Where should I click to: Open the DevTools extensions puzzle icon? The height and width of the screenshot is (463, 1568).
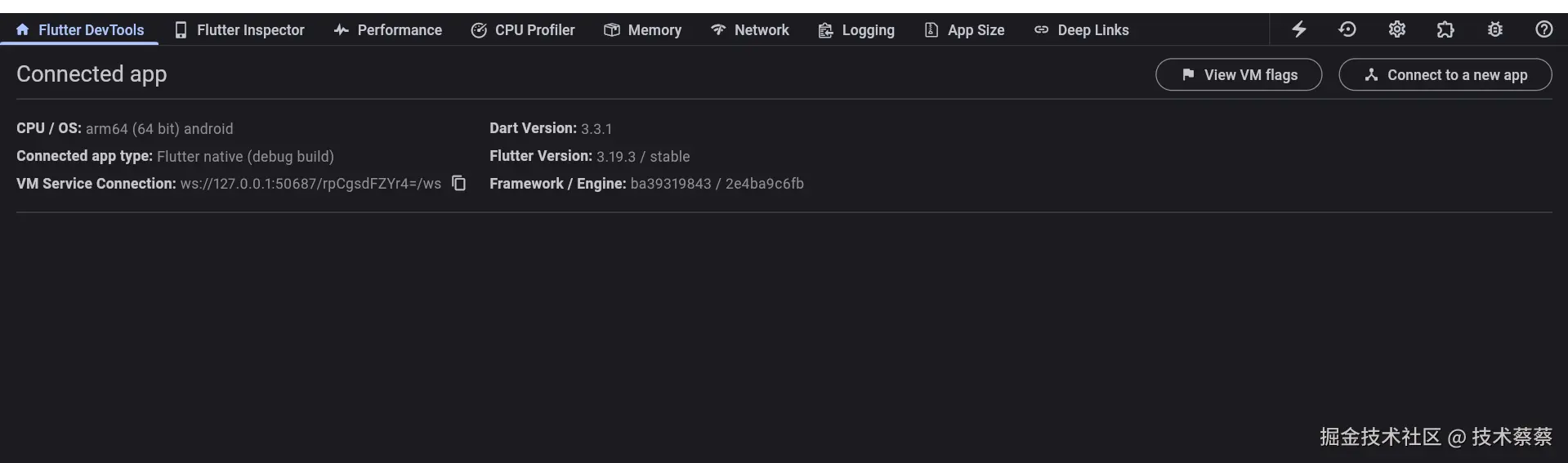point(1445,29)
